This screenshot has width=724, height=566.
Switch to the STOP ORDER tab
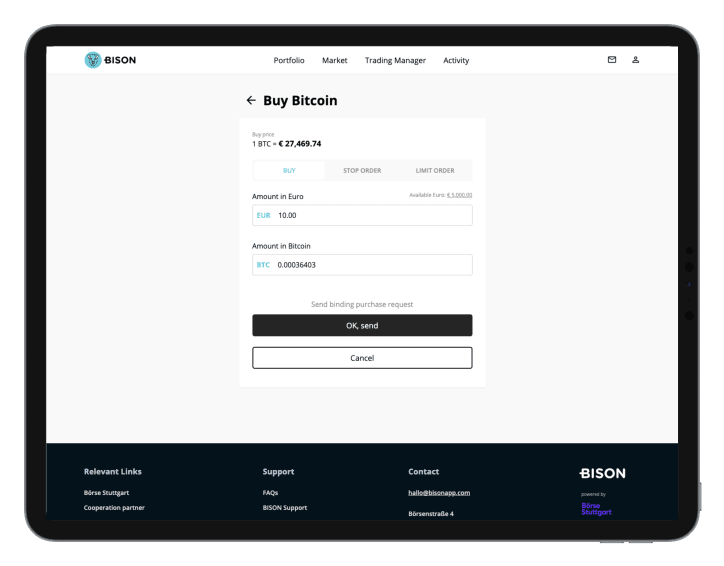pos(362,171)
